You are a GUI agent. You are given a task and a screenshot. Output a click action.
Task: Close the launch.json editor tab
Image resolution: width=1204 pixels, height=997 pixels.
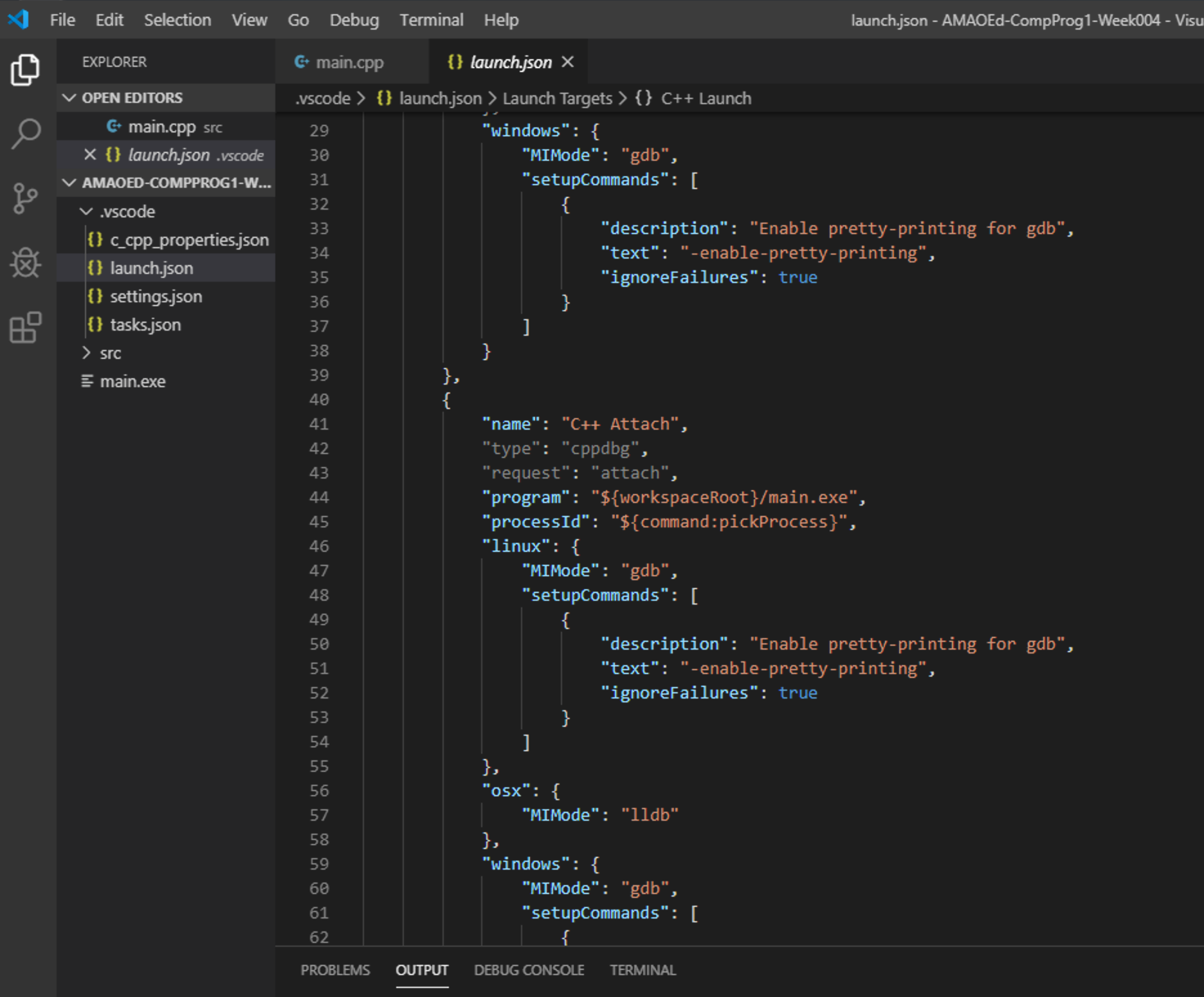click(x=567, y=62)
